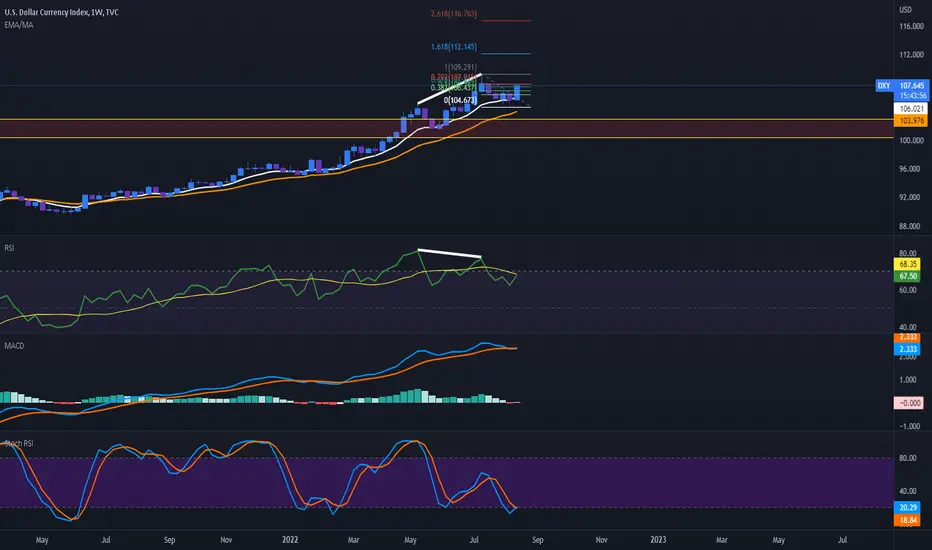Screen dimensions: 932x550
Task: Click the USD currency label on price axis
Action: coord(905,10)
